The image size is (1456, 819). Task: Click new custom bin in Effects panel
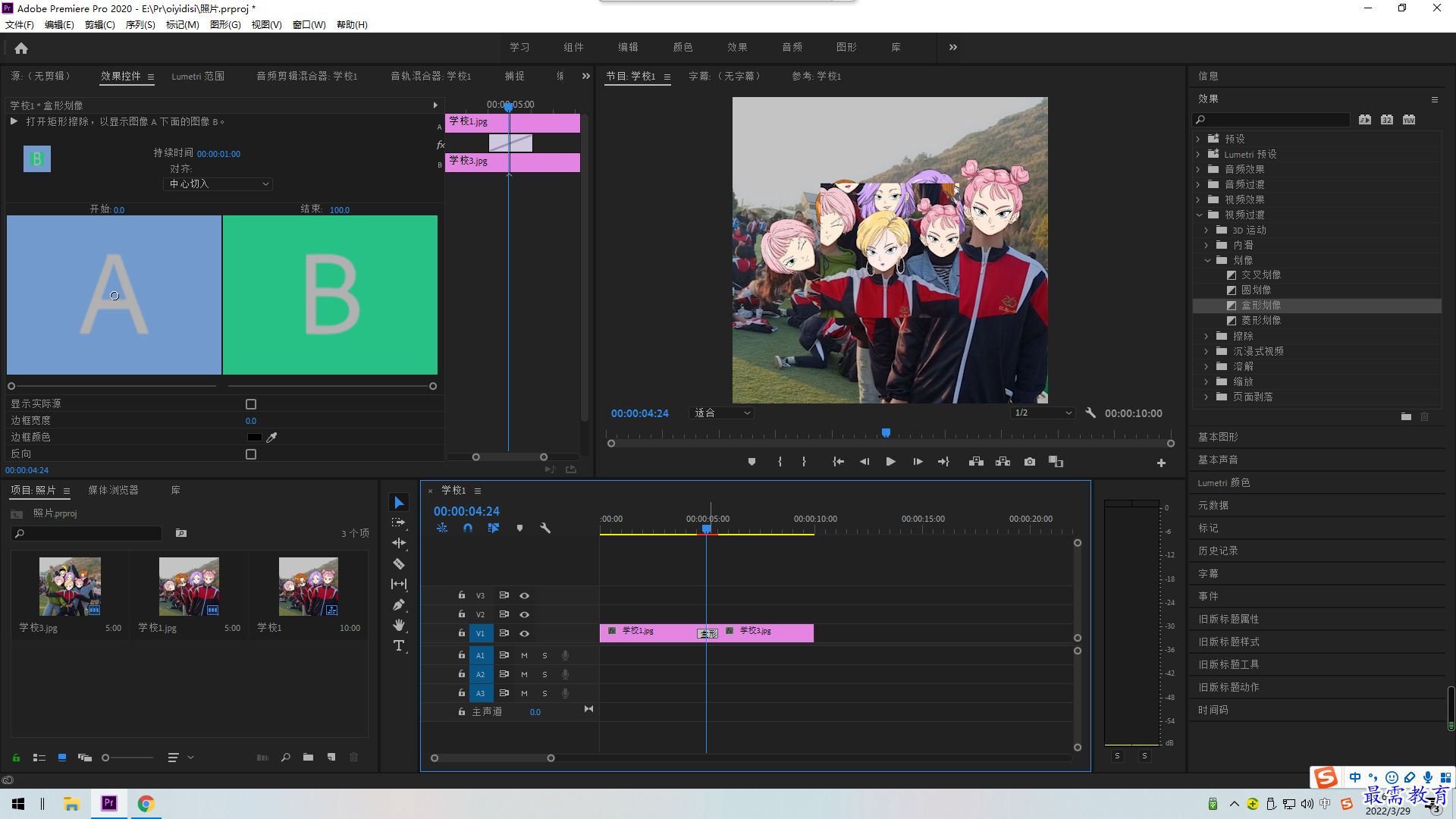click(x=1406, y=417)
